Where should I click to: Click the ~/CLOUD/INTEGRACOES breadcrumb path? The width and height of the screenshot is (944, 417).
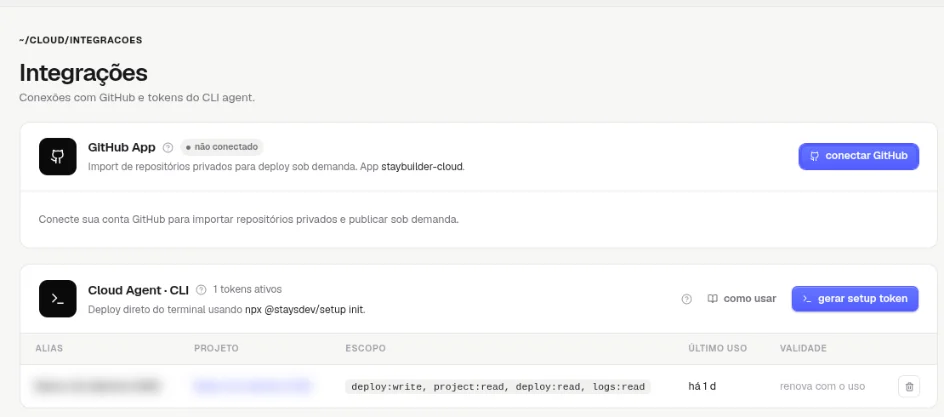[81, 40]
